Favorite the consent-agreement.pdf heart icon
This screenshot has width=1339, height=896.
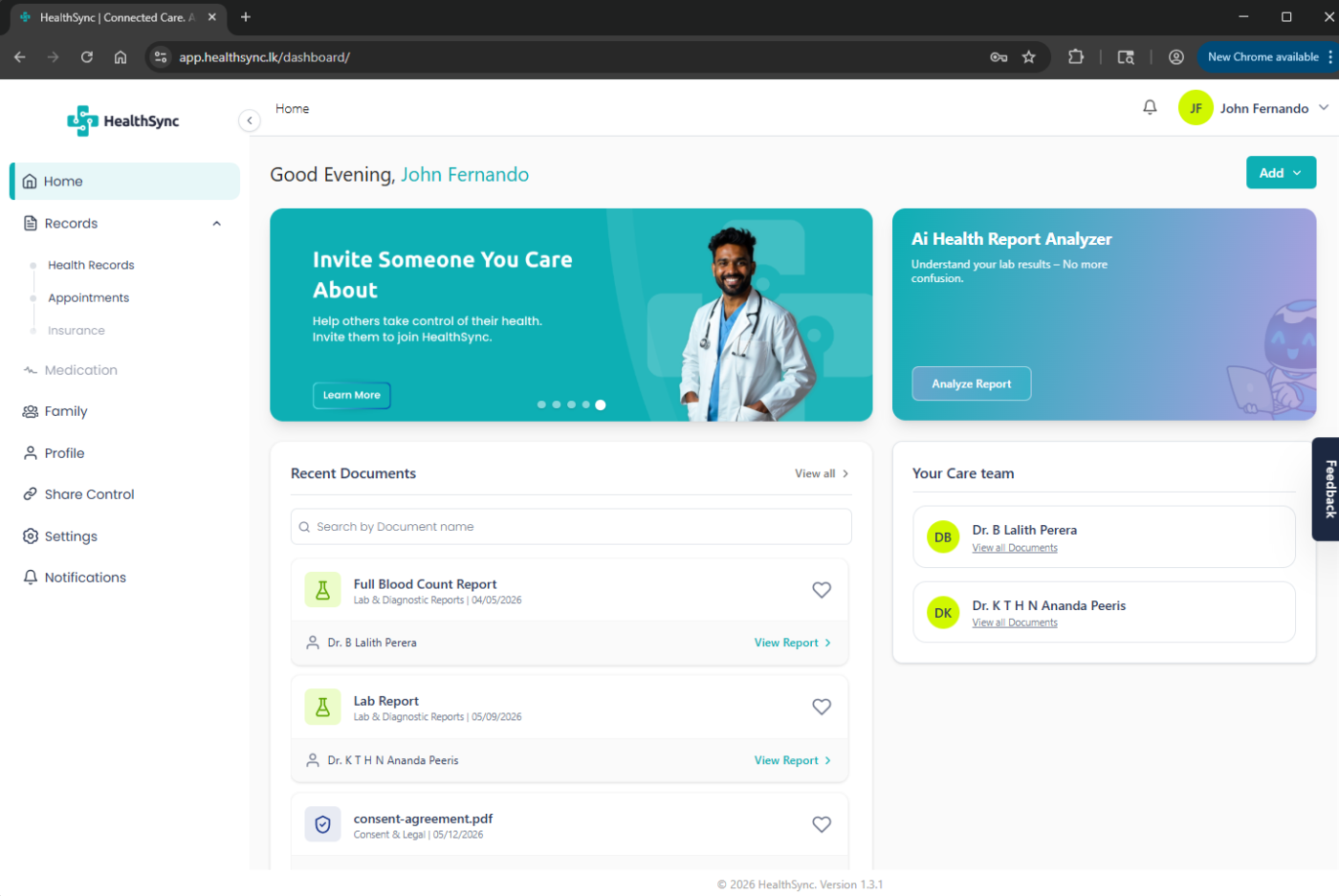pos(822,824)
